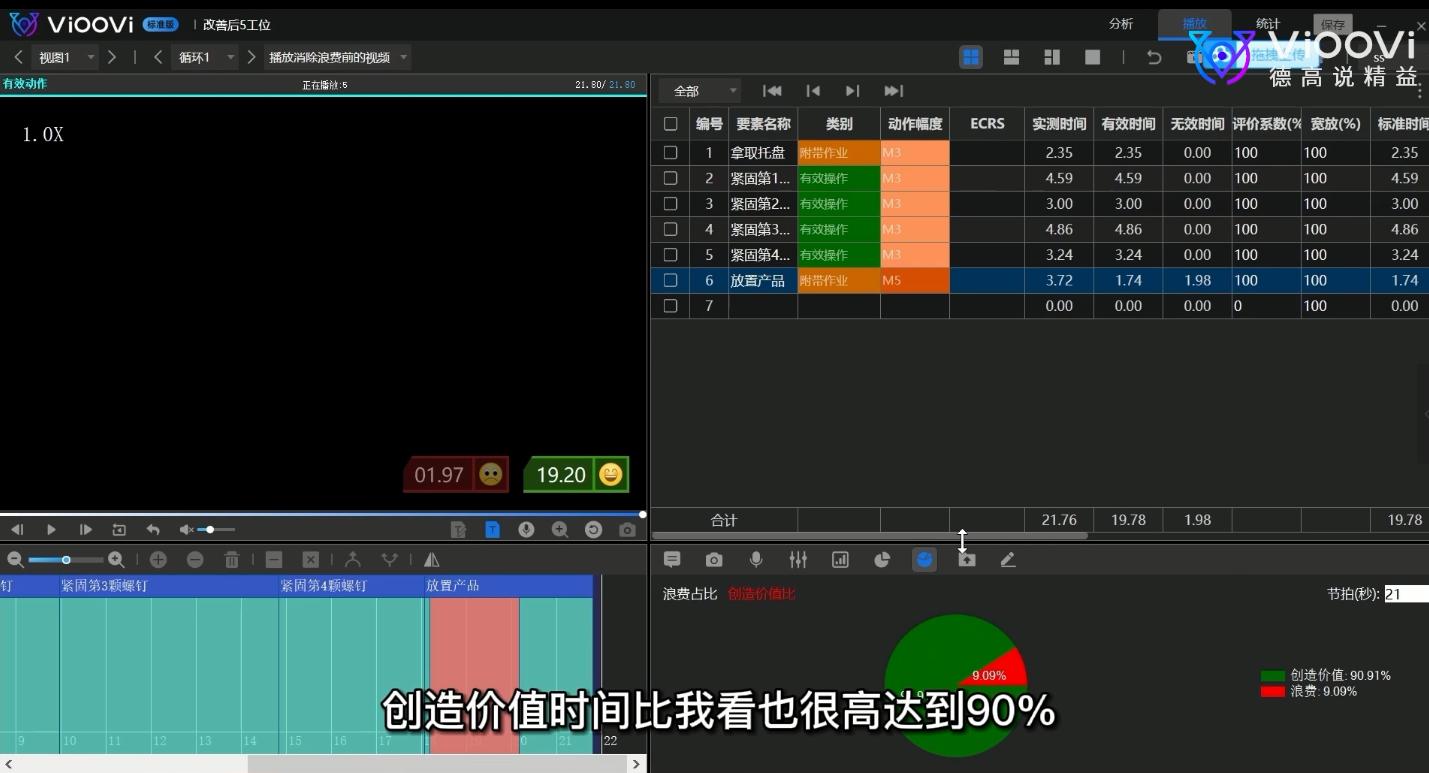Switch to the 统计 tab
The width and height of the screenshot is (1429, 773).
click(x=1266, y=23)
